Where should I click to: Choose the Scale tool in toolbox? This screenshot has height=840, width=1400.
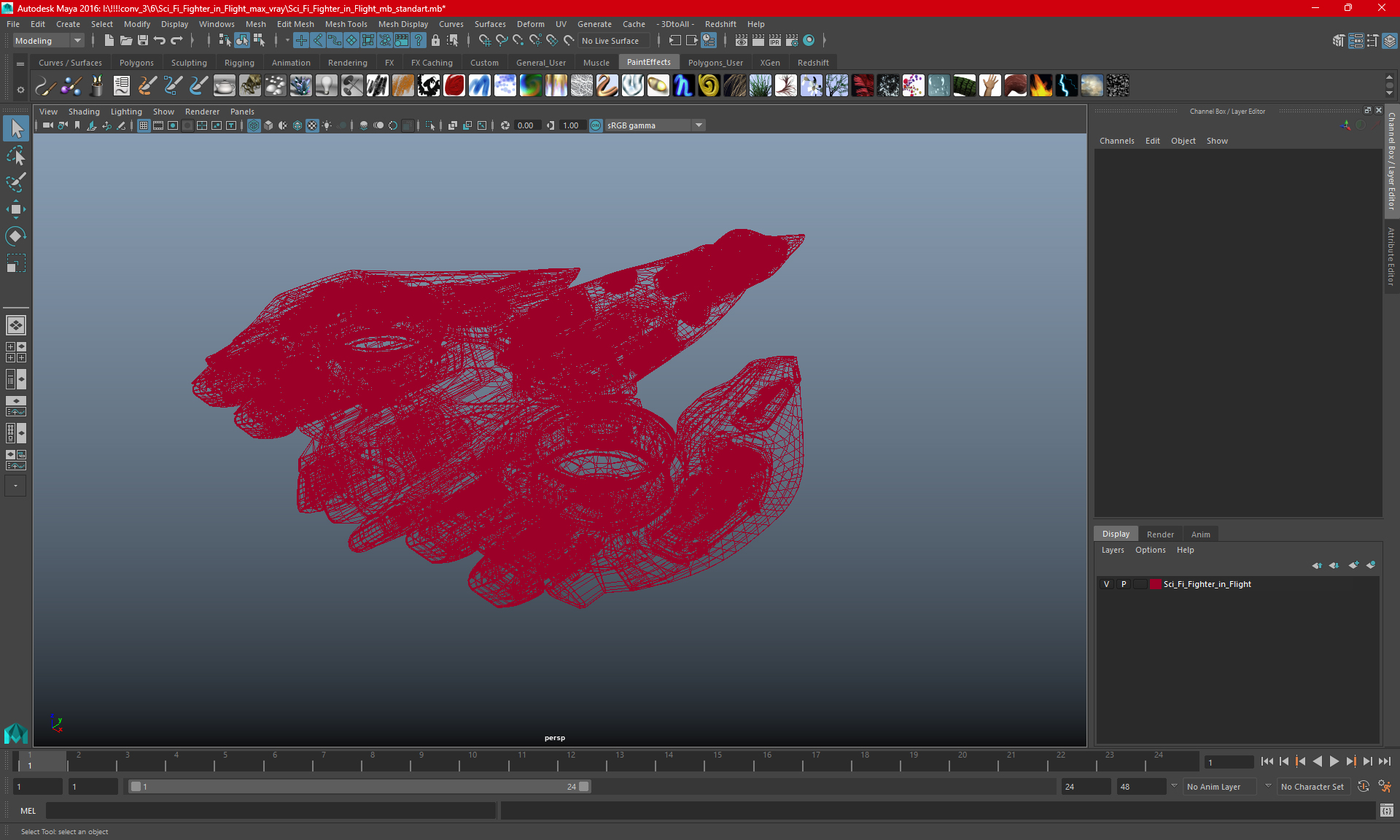[16, 262]
